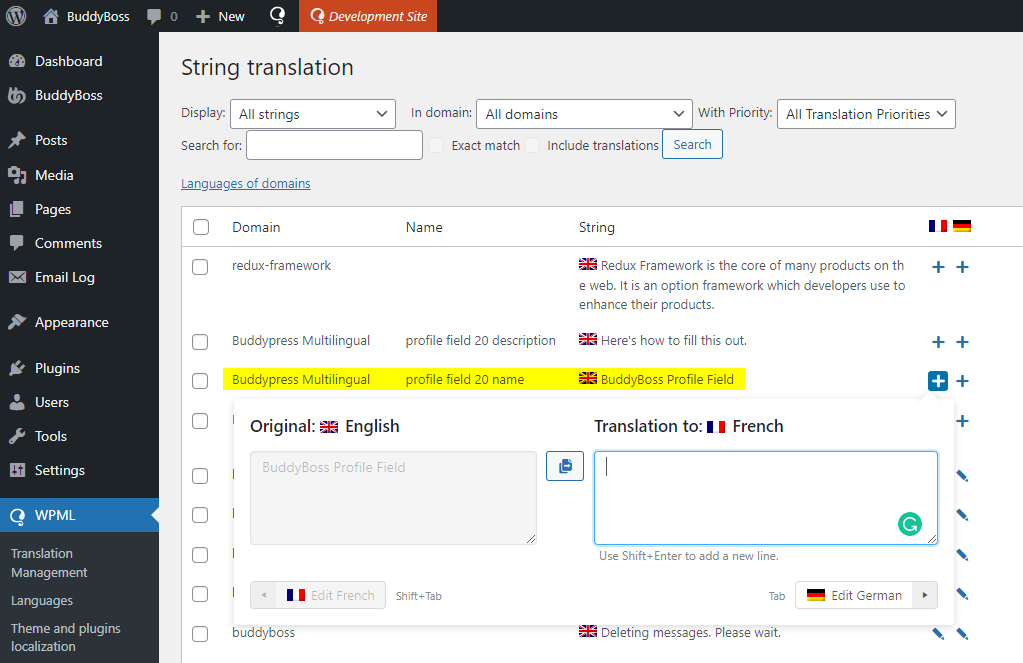Edit translation pencil for Deleting messages string
The image size is (1023, 663).
pyautogui.click(x=938, y=633)
